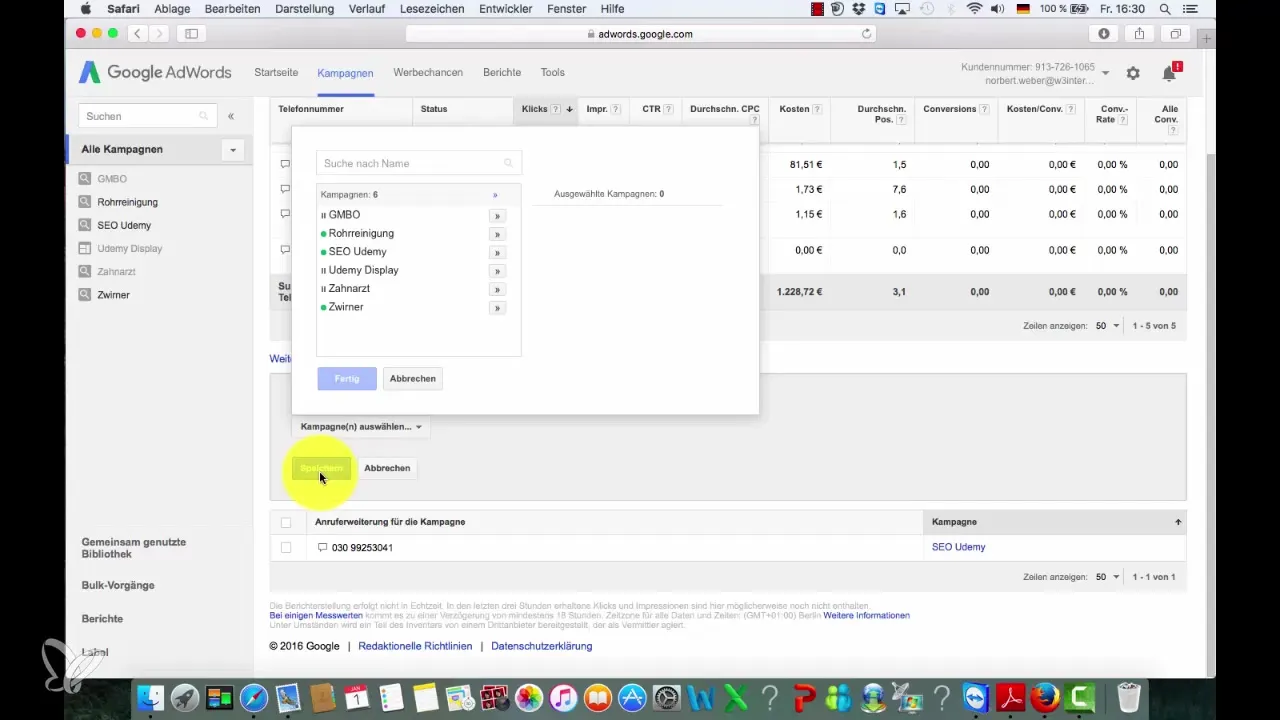The width and height of the screenshot is (1280, 720).
Task: Click the Fertig button in the popup
Action: 347,379
